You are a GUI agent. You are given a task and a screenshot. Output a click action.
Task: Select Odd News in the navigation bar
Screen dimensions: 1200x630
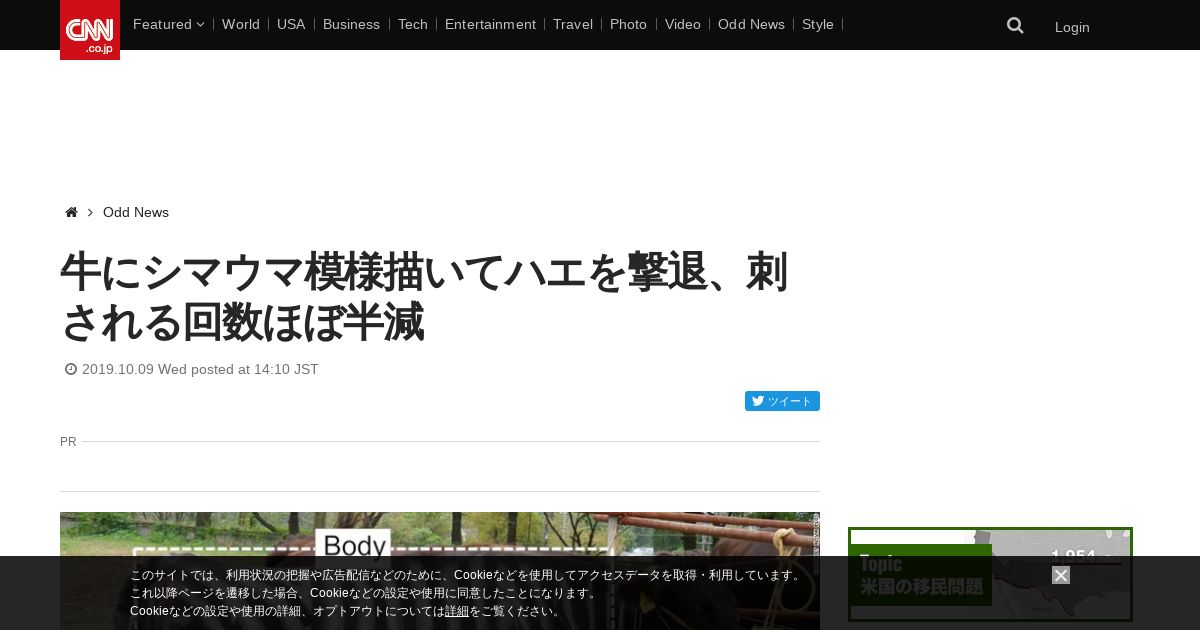(751, 24)
